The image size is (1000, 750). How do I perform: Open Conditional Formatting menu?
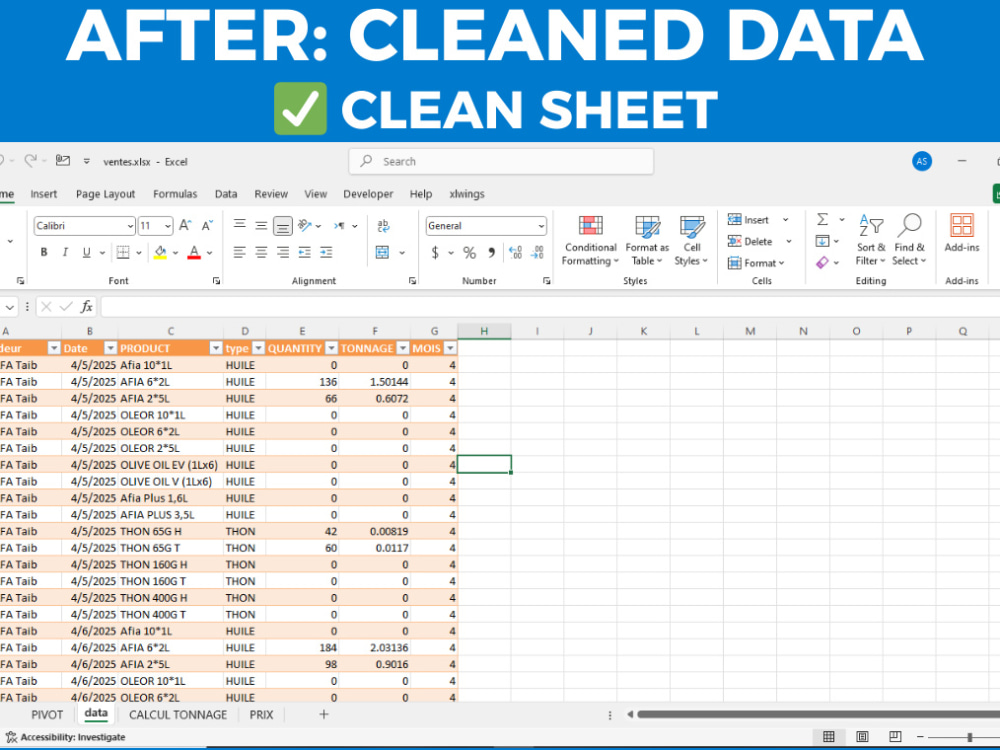590,240
